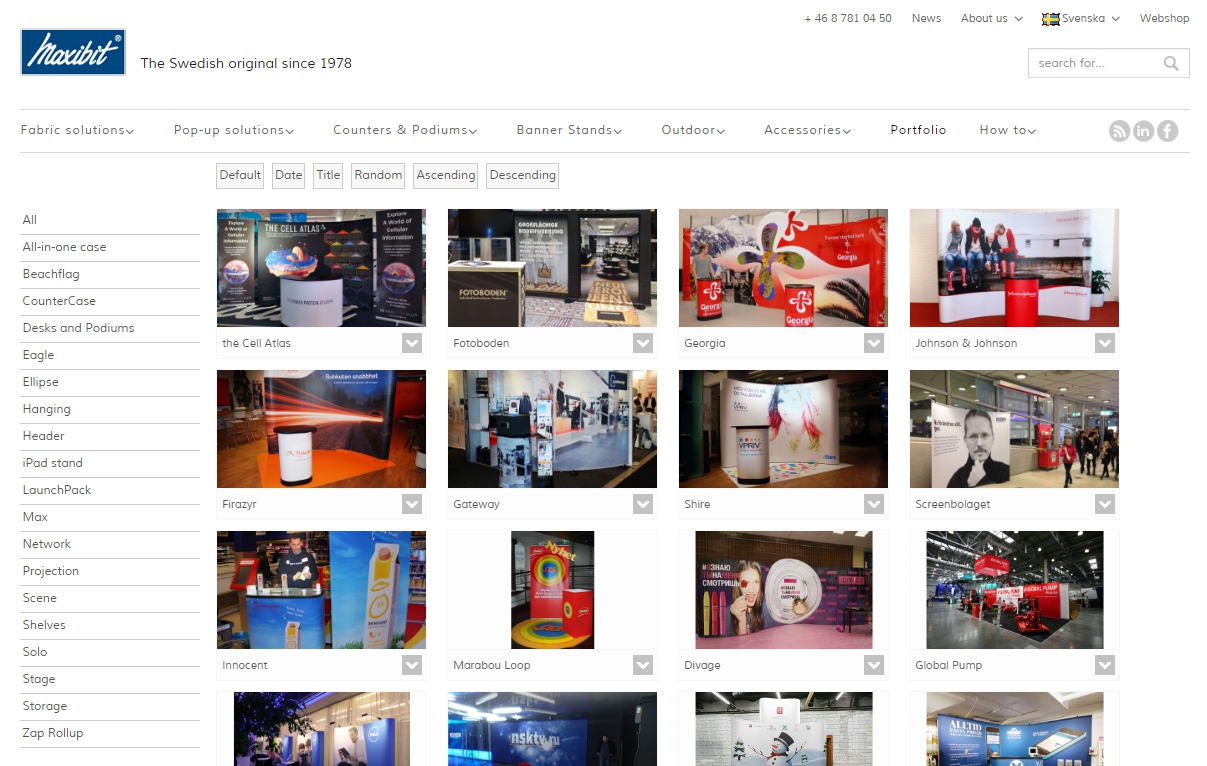Sort portfolio by Date

pos(289,175)
